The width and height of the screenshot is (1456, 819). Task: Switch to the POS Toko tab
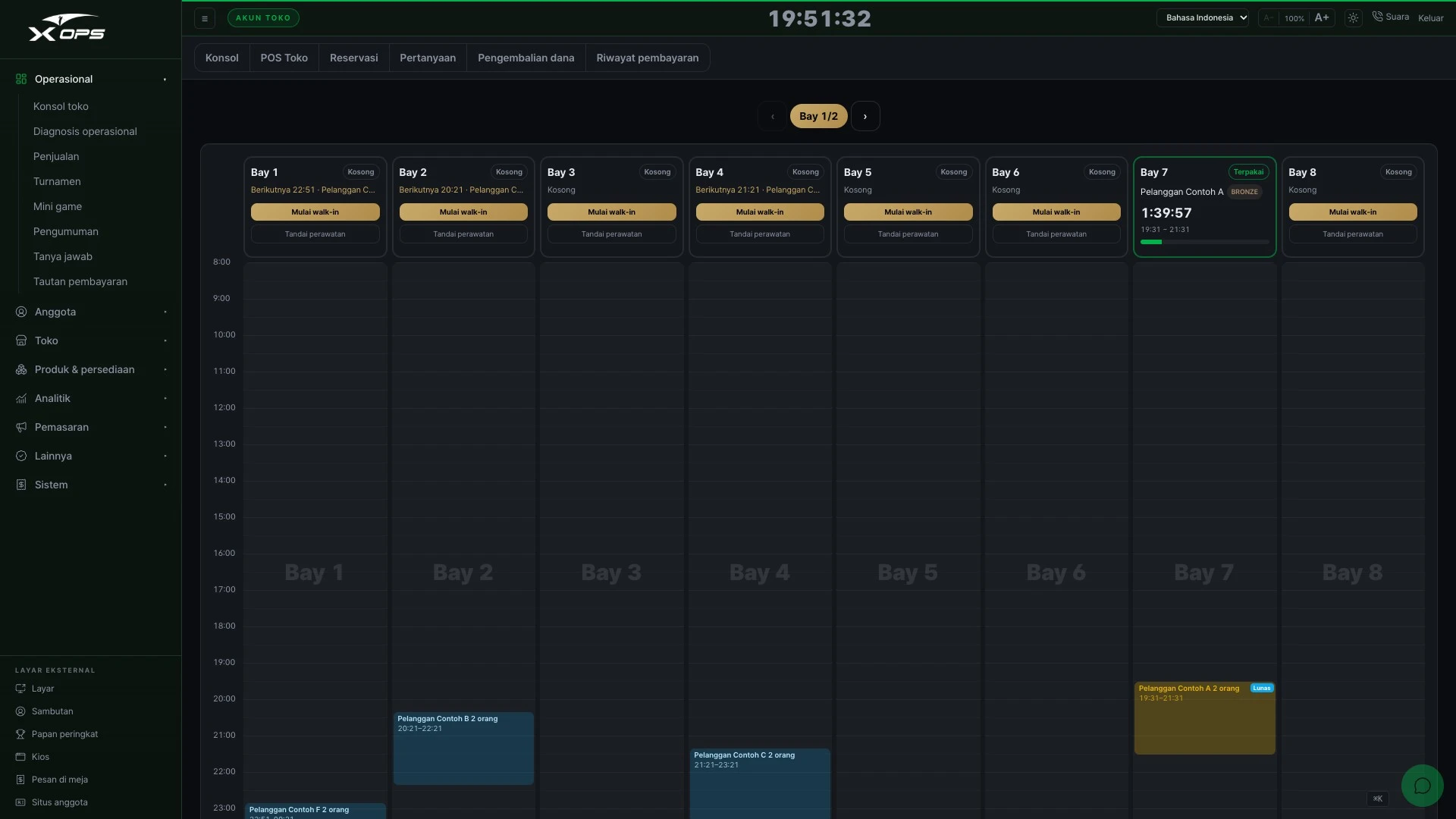284,58
